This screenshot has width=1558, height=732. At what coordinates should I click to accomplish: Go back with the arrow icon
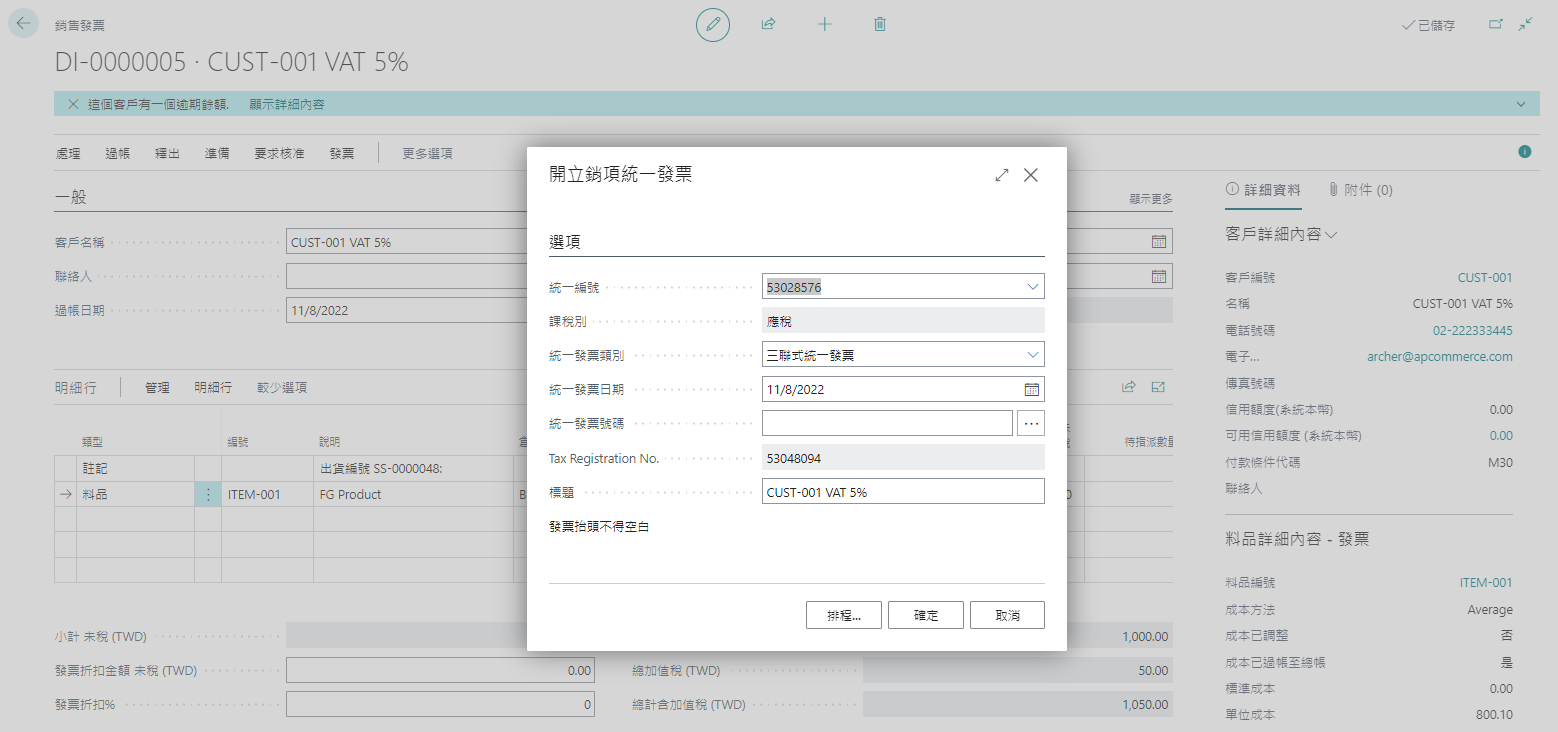tap(24, 24)
